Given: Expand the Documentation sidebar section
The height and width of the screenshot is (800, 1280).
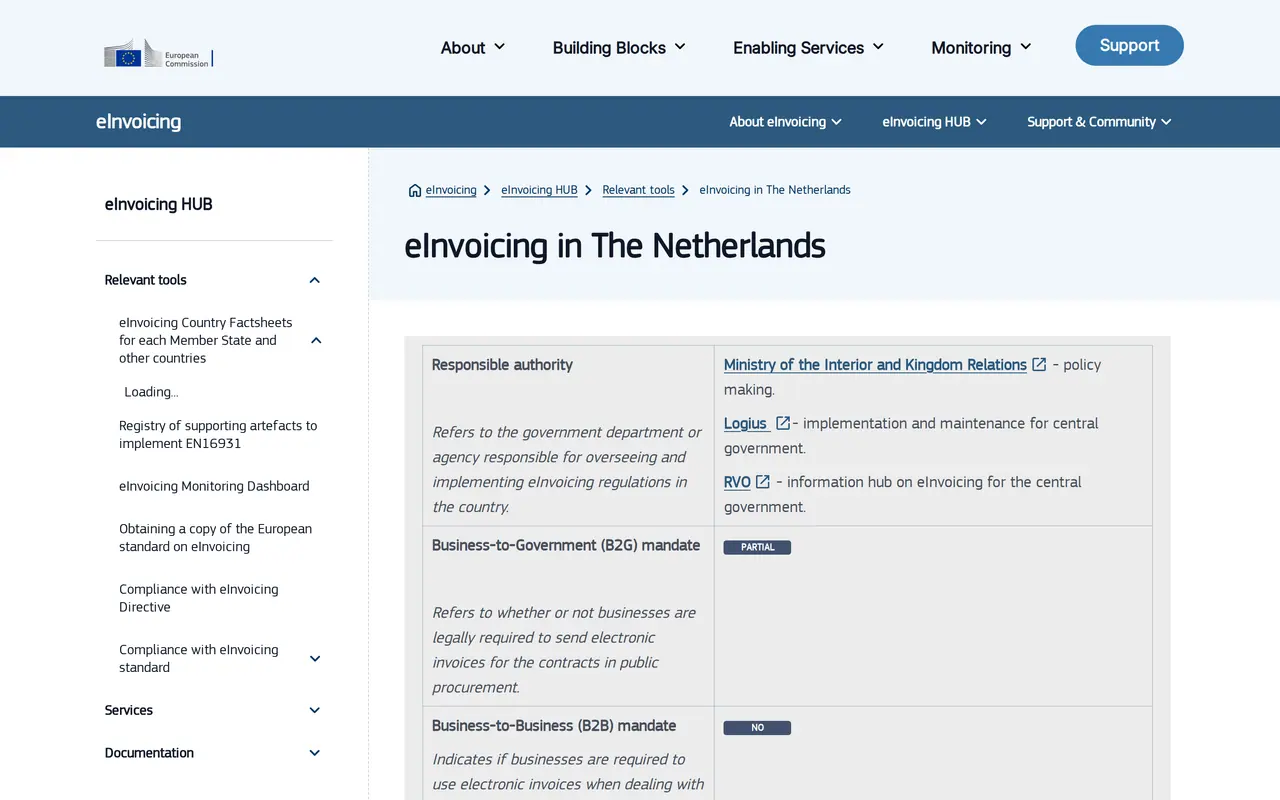Looking at the screenshot, I should pyautogui.click(x=314, y=753).
